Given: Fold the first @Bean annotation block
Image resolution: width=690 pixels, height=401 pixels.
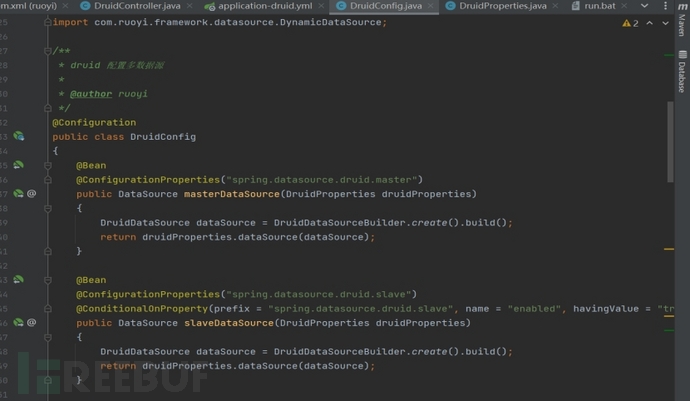Looking at the screenshot, I should 48,166.
